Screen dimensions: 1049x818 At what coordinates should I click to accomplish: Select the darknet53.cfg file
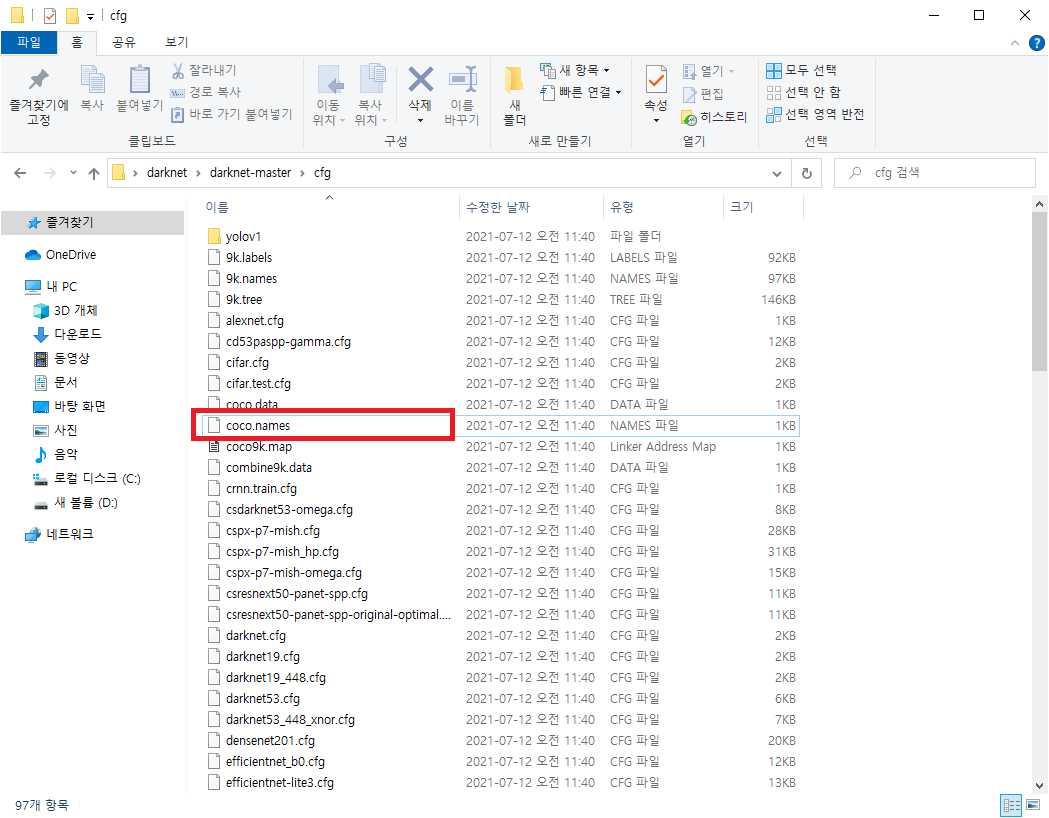click(262, 699)
